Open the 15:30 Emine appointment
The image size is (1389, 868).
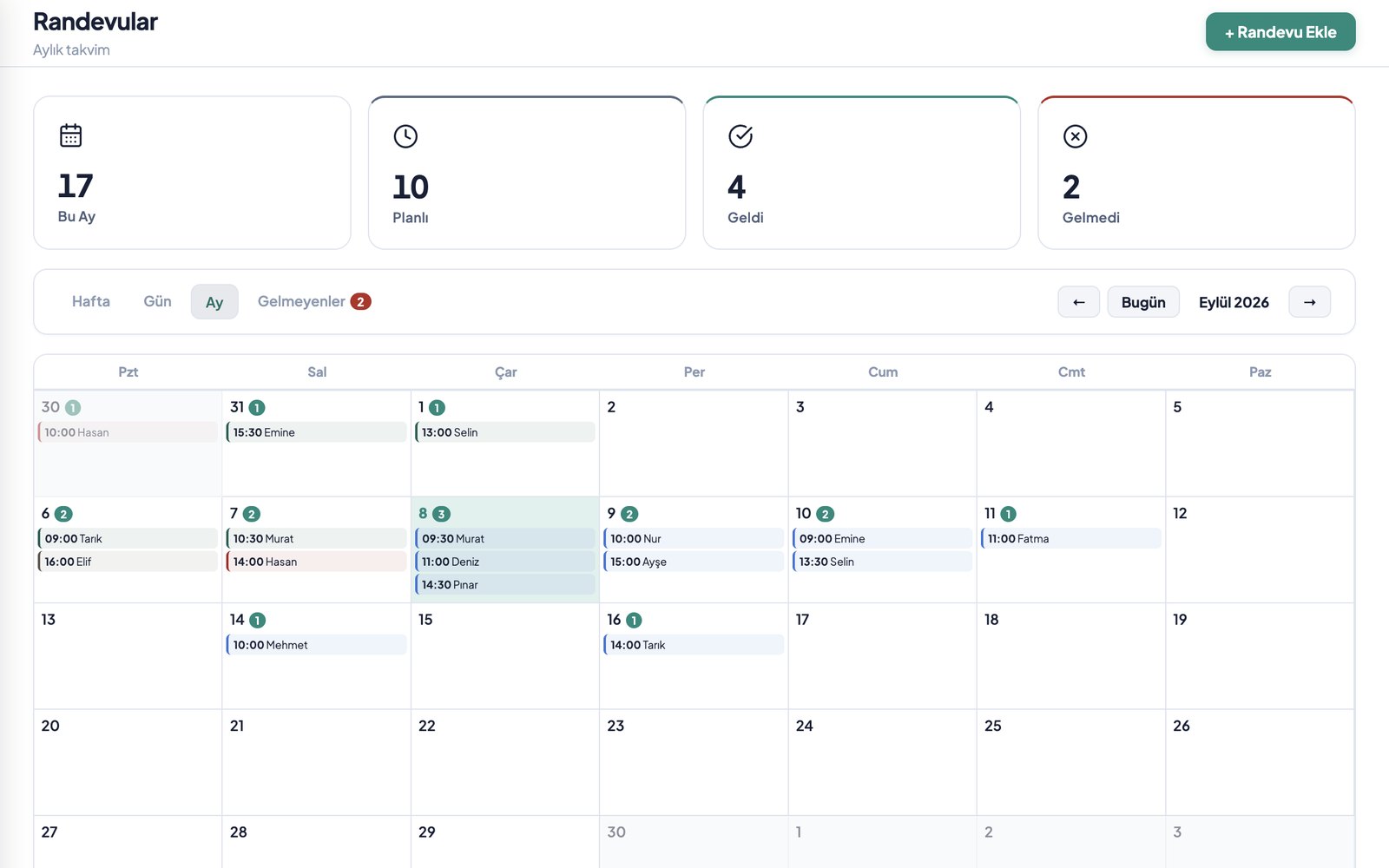point(316,432)
